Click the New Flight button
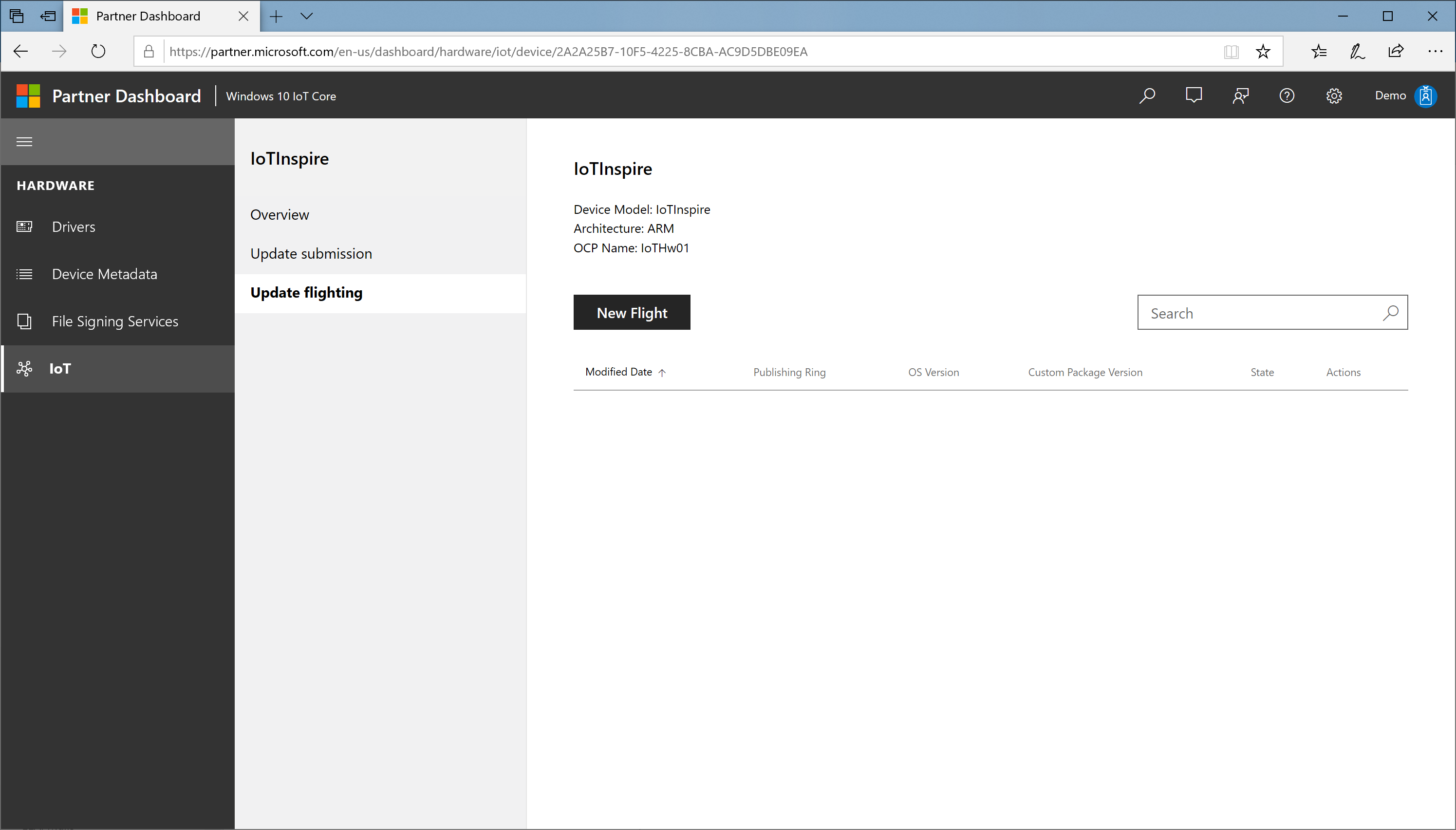The image size is (1456, 830). click(632, 313)
